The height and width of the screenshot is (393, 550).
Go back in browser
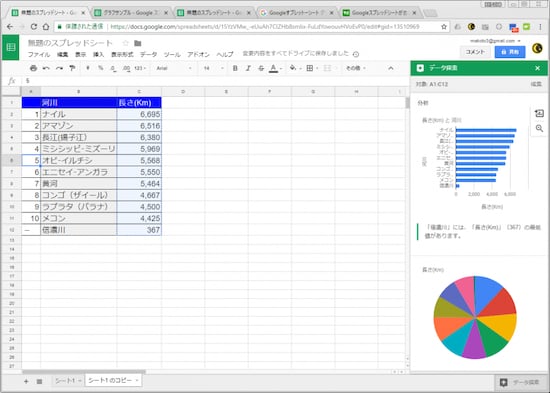(10, 27)
